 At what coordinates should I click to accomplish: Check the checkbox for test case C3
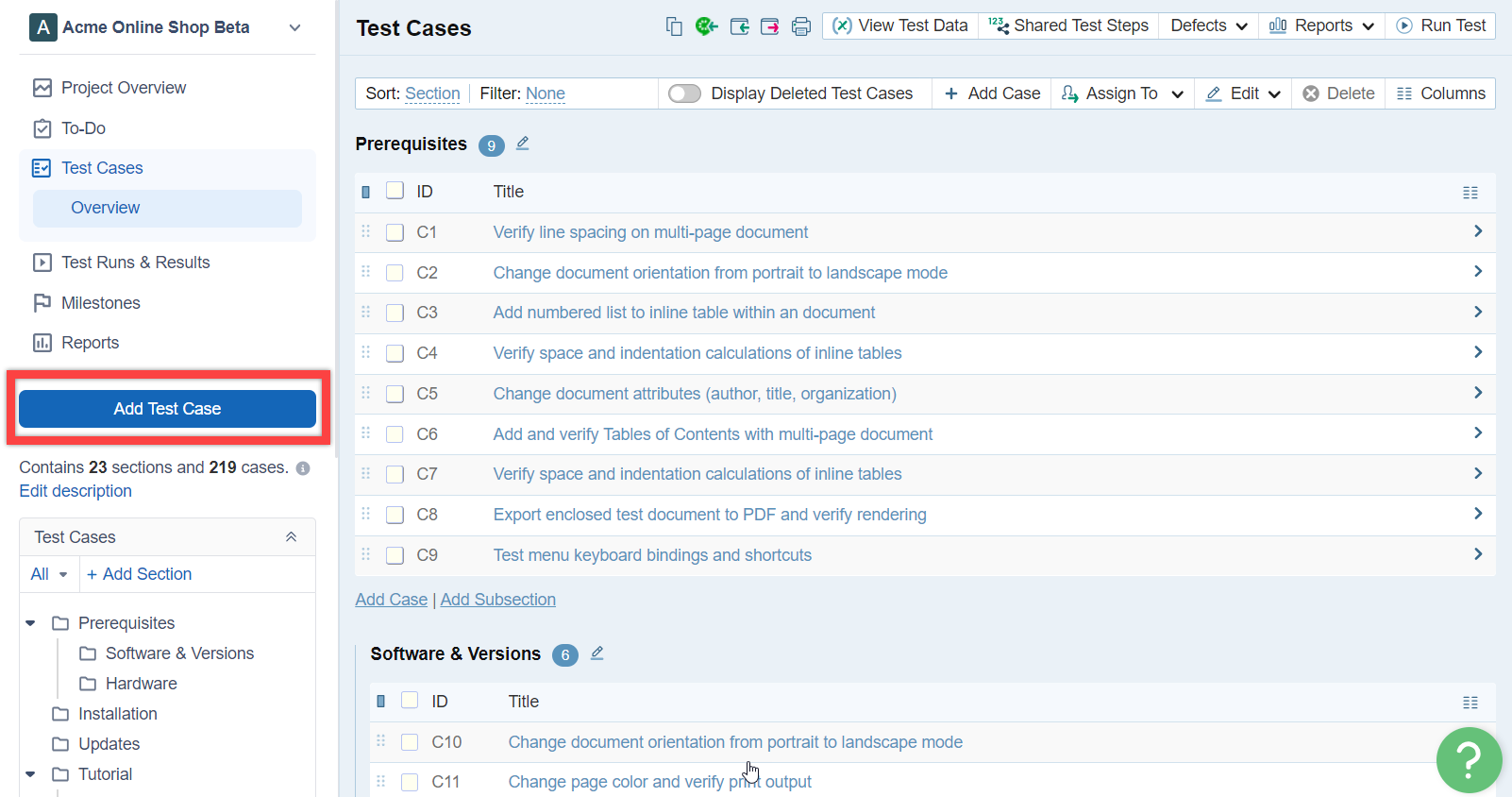tap(395, 313)
